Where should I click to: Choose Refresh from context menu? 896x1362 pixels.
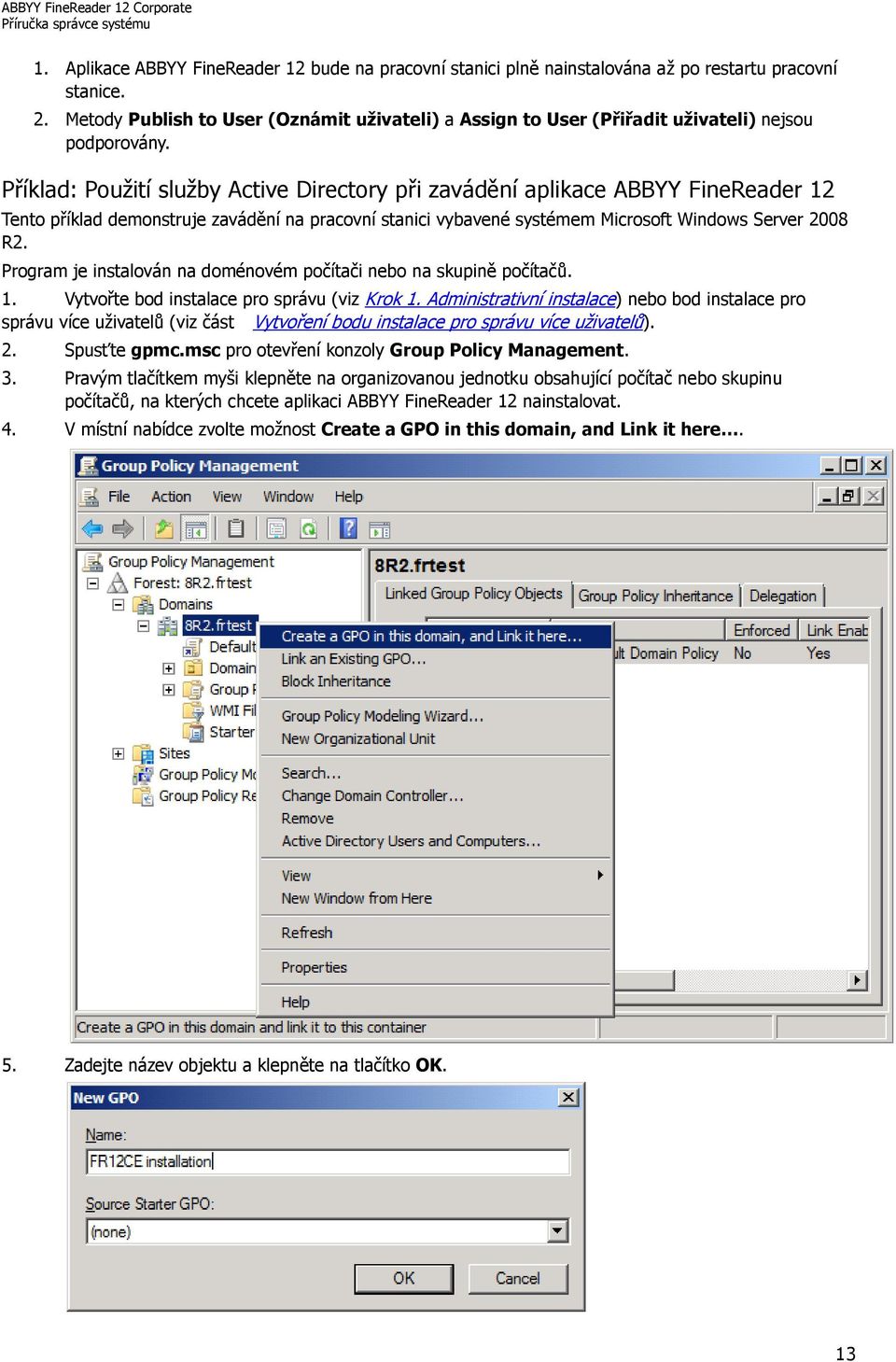[x=435, y=933]
